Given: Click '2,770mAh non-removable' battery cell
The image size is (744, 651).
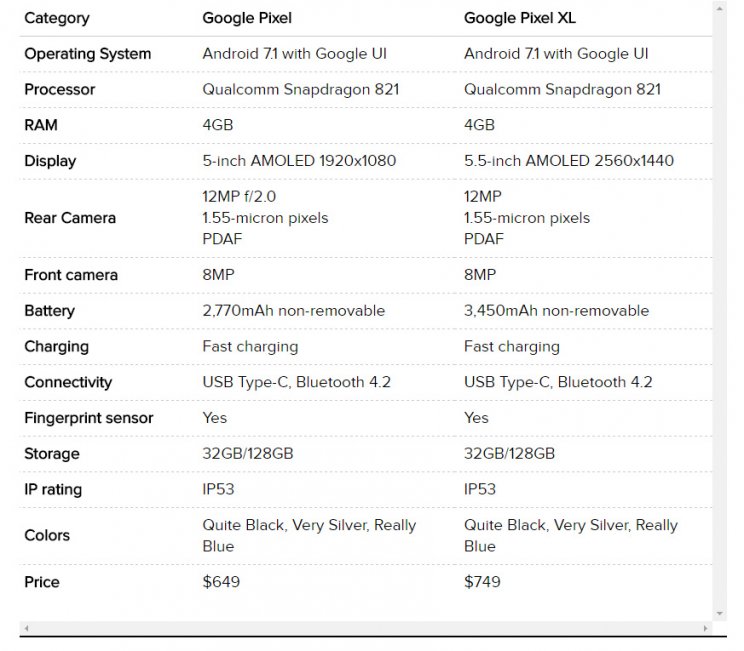Looking at the screenshot, I should point(294,311).
